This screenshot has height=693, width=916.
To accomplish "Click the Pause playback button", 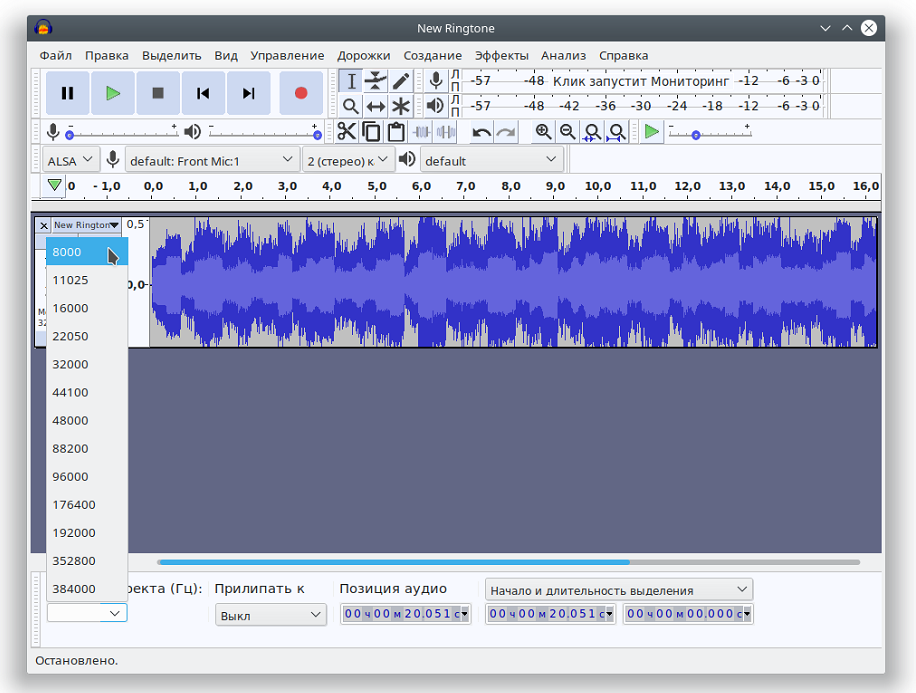I will [67, 93].
